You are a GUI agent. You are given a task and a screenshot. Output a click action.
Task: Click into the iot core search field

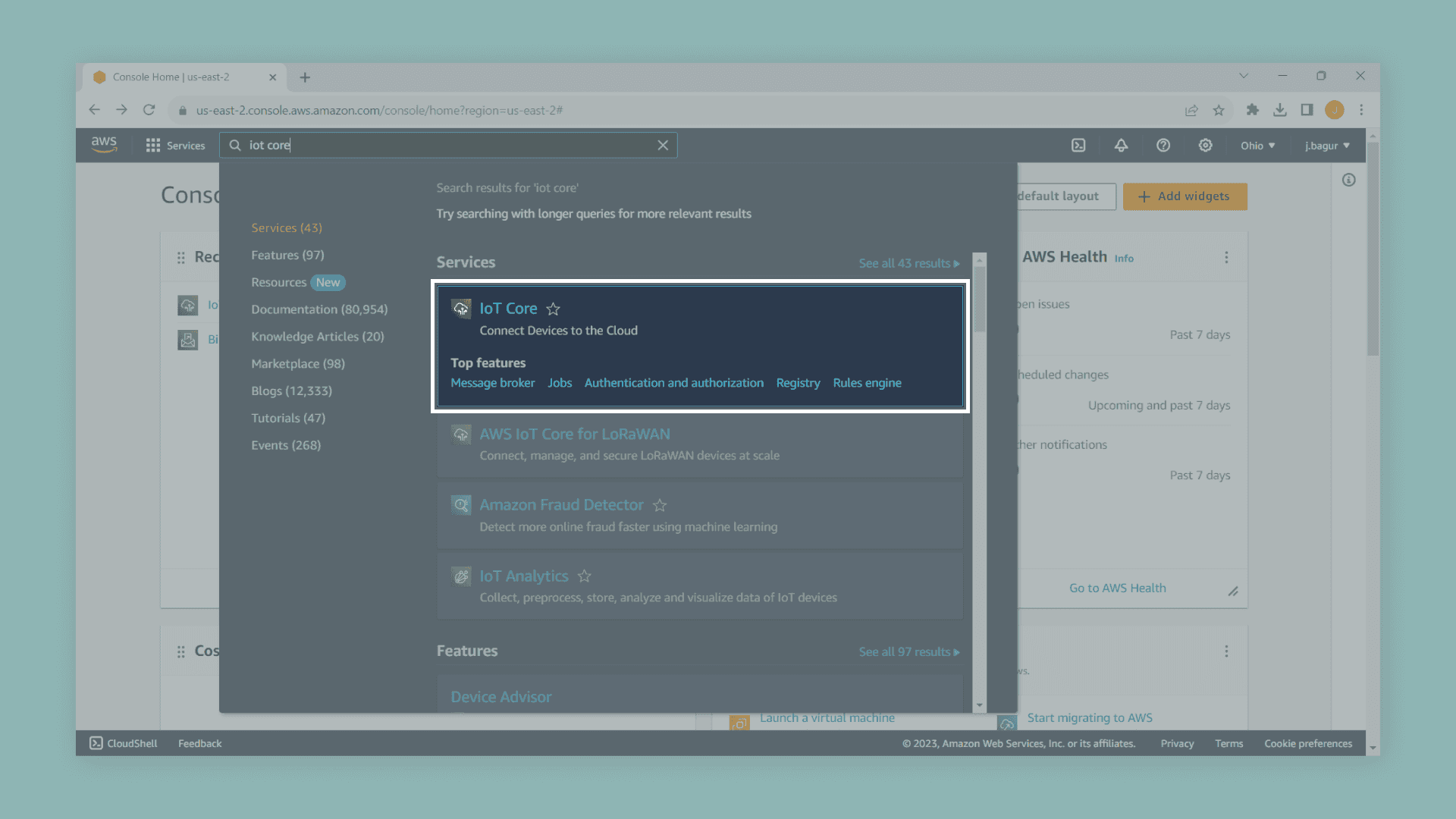pos(447,145)
